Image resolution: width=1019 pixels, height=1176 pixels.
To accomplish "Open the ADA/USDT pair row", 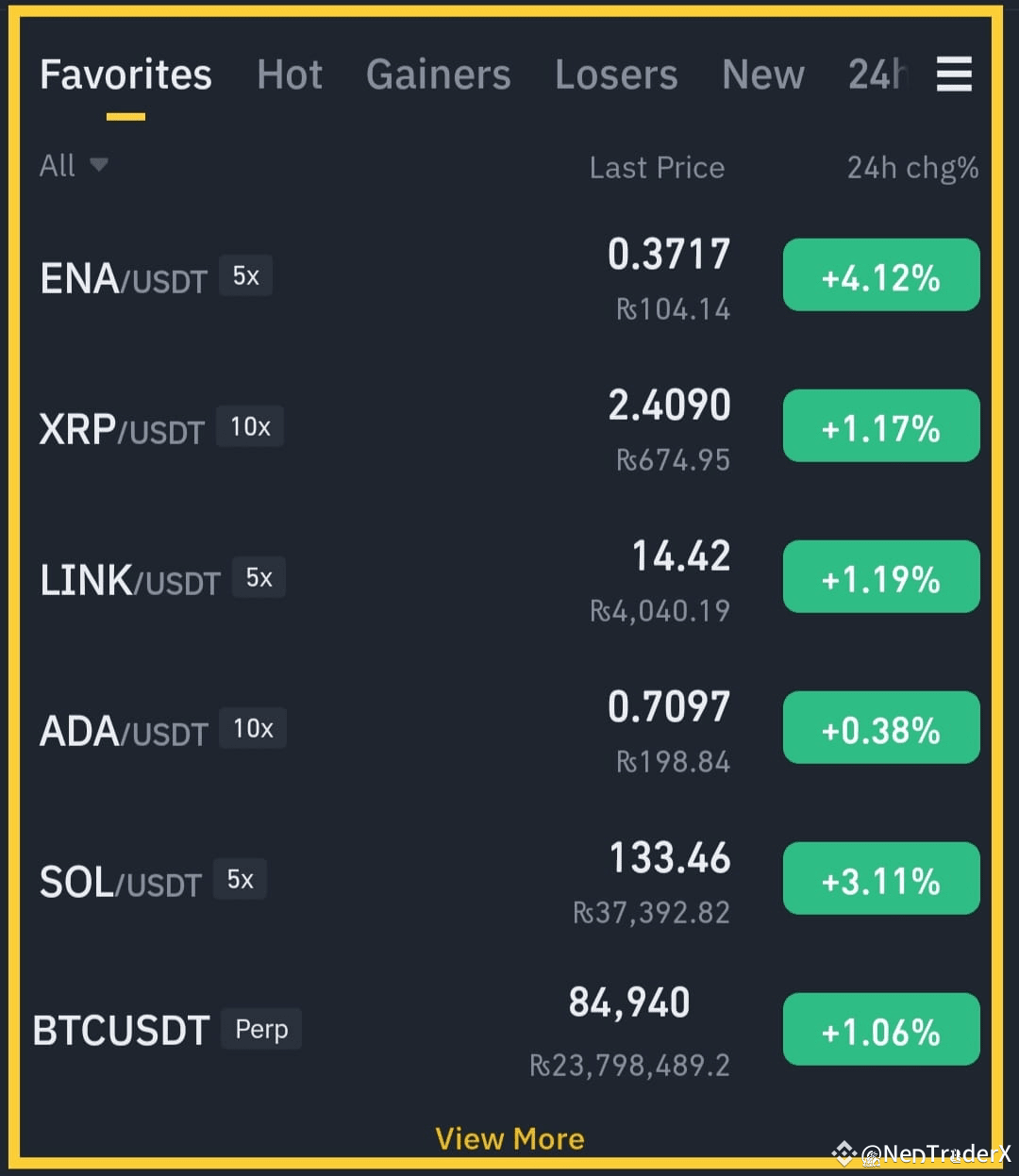I will pyautogui.click(x=509, y=731).
